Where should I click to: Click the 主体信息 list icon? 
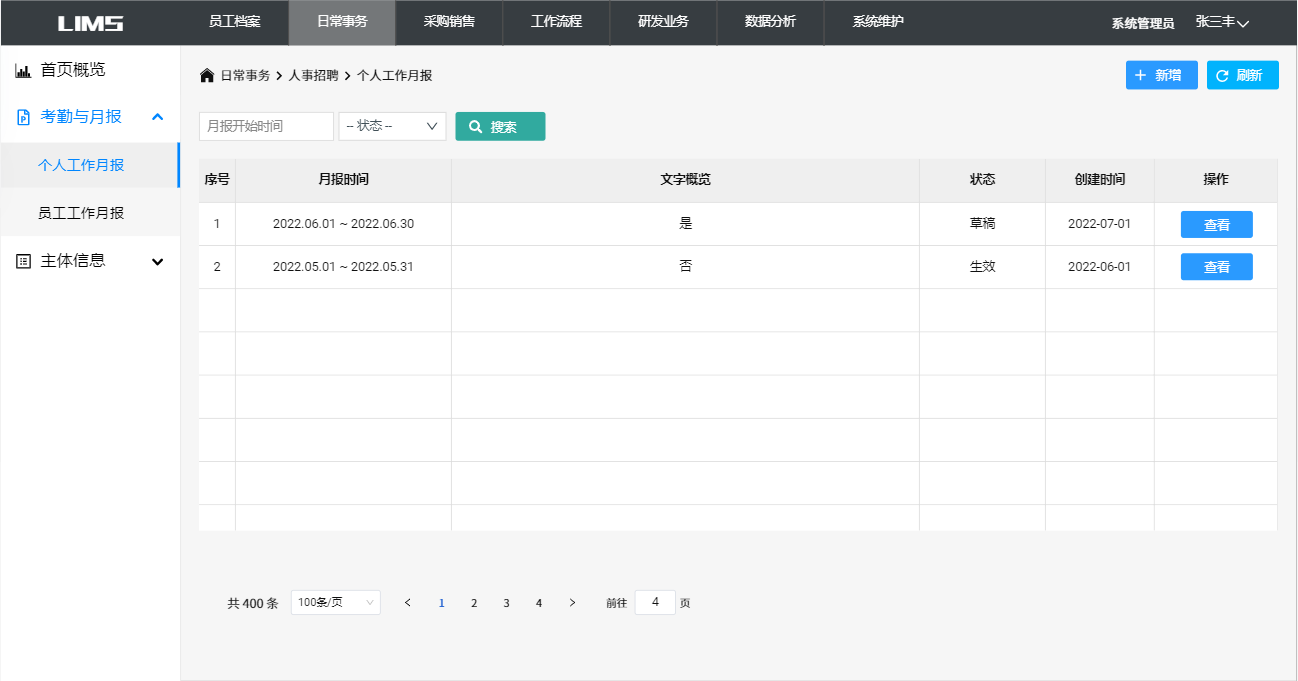point(23,261)
